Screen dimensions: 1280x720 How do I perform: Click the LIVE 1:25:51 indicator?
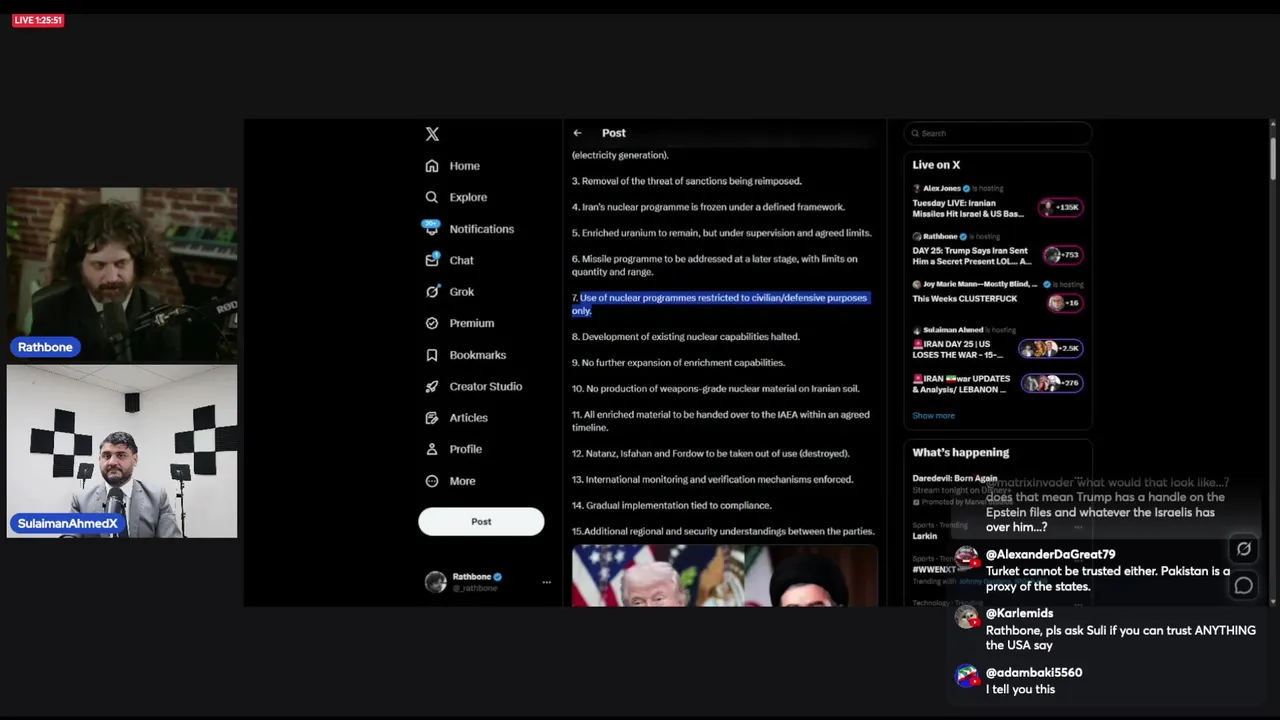click(x=38, y=20)
